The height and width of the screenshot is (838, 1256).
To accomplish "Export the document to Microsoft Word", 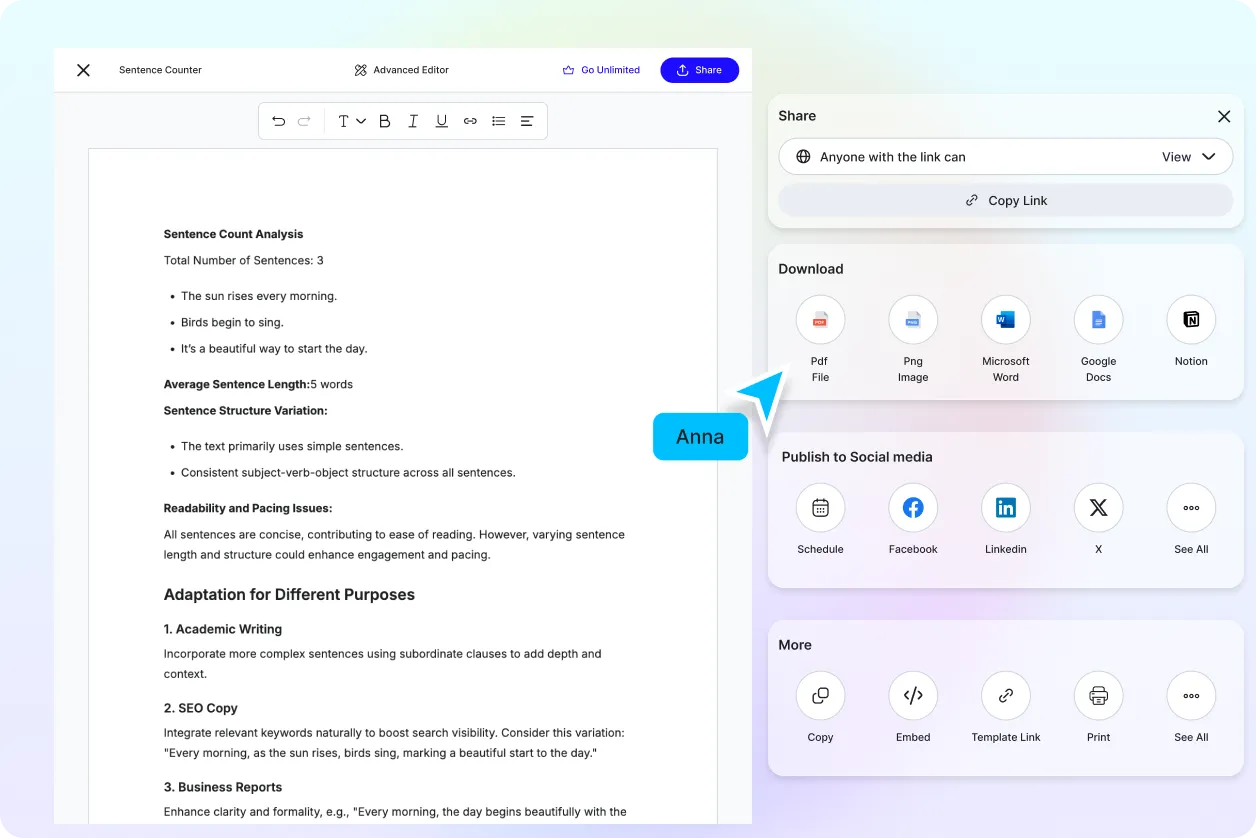I will tap(1005, 319).
